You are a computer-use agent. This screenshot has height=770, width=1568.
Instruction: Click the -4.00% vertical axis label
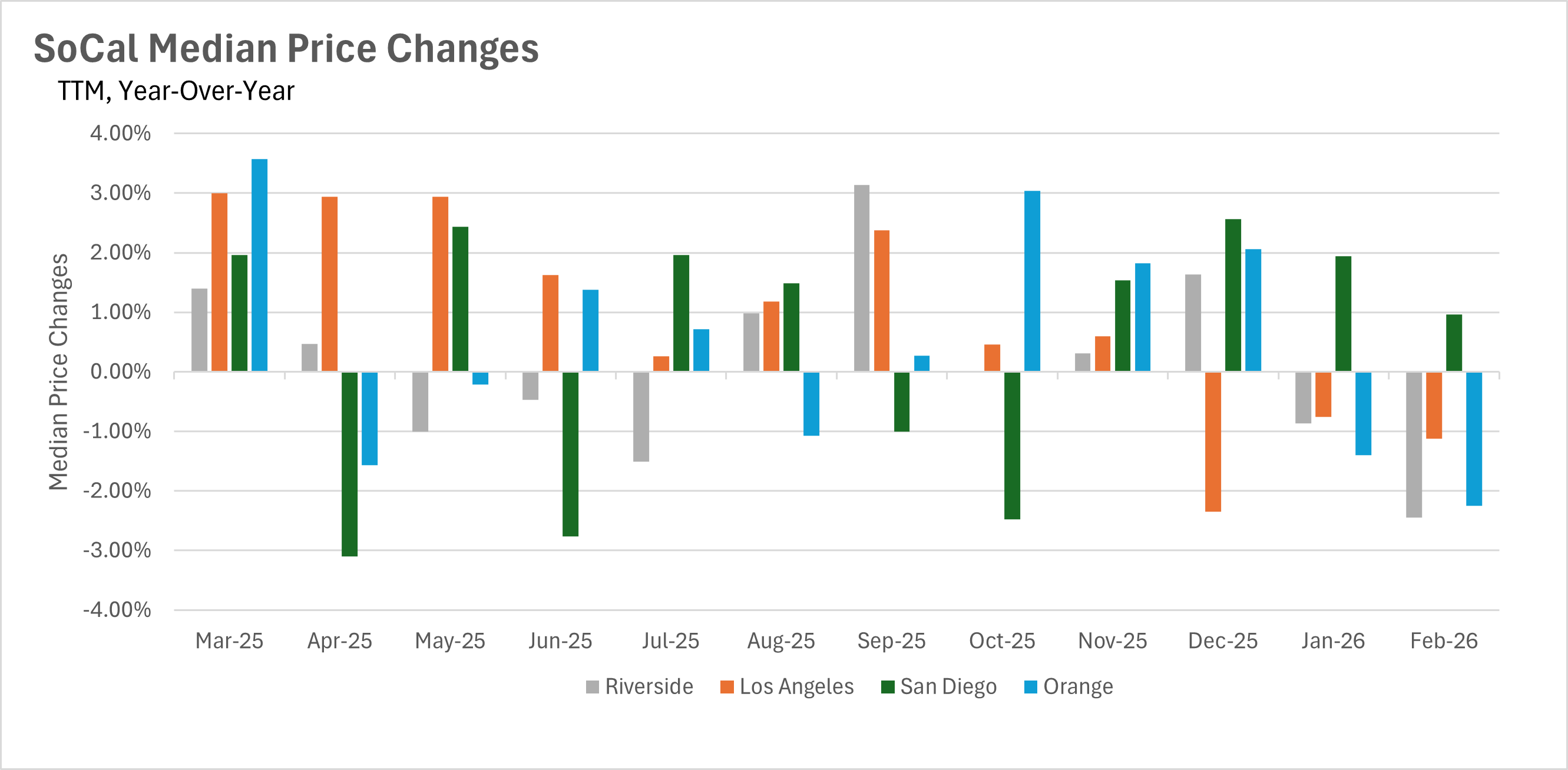(x=117, y=609)
